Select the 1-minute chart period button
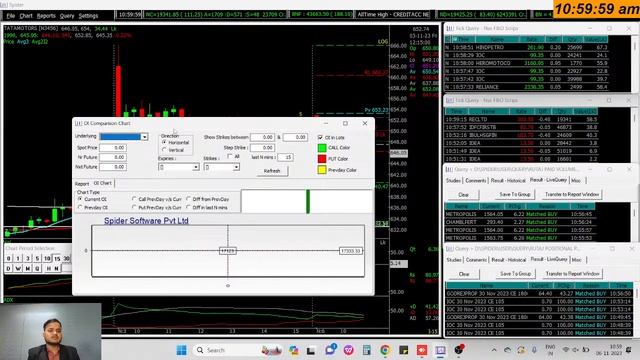Viewport: 640px width, 360px height. (18, 259)
